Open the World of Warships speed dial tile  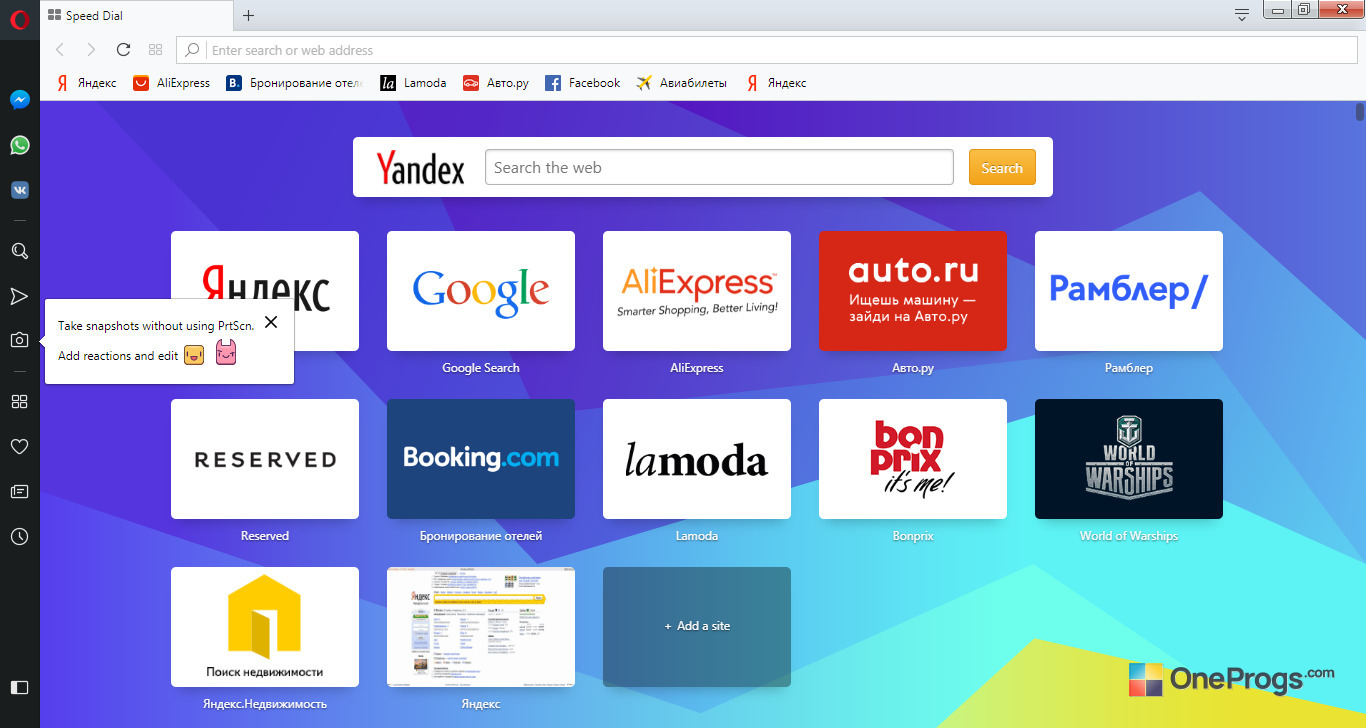point(1129,459)
